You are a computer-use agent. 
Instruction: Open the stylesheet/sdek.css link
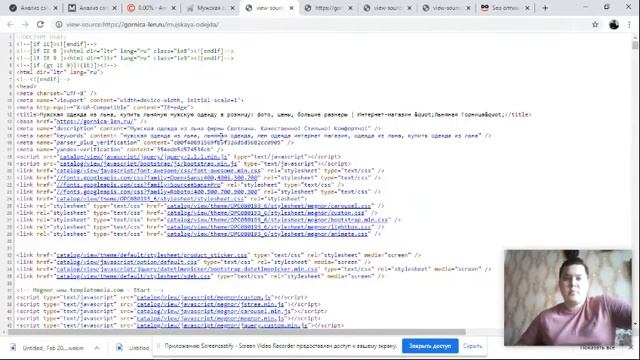(133, 276)
